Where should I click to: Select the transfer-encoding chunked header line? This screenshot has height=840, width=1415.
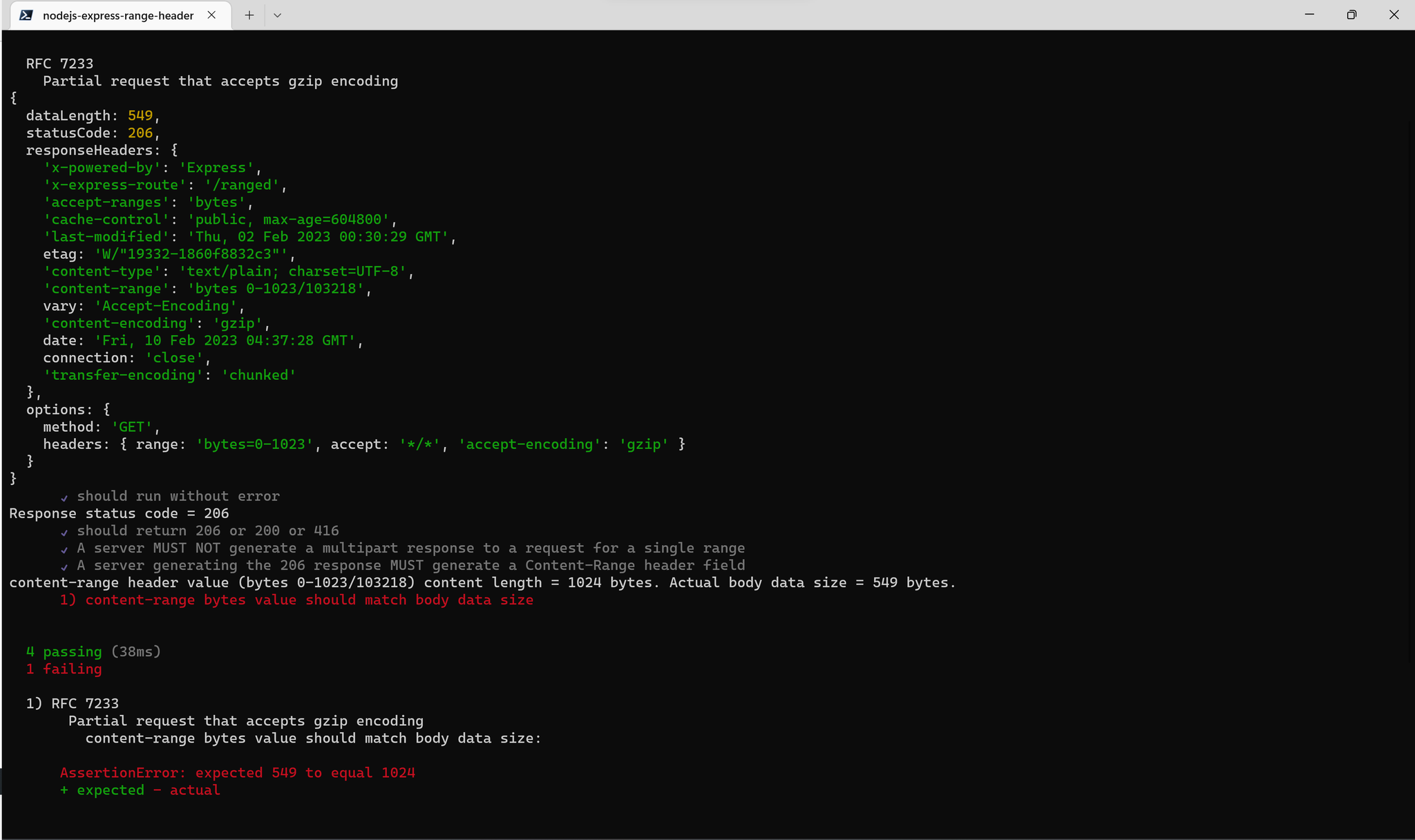[169, 374]
